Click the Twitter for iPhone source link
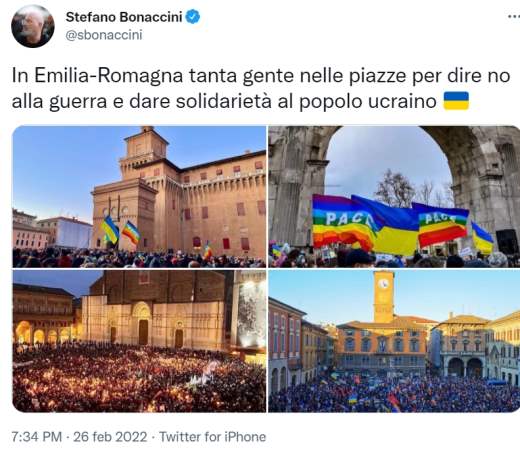520x454 pixels. (212, 437)
